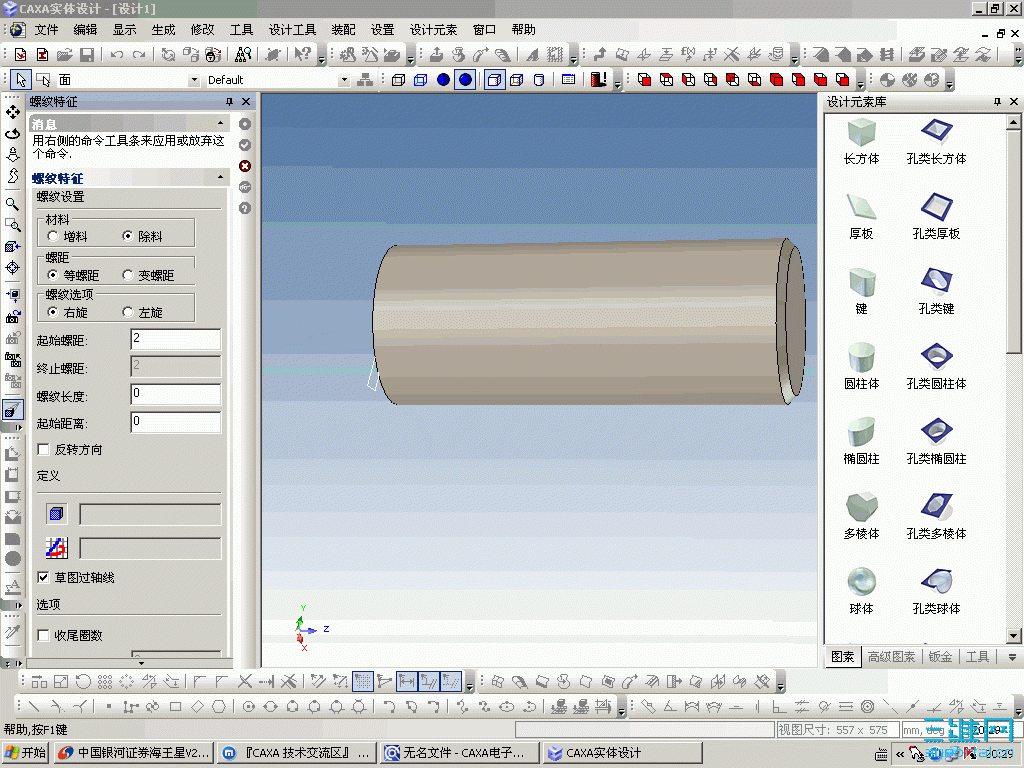Select the 变螺距 radio button

coord(128,275)
